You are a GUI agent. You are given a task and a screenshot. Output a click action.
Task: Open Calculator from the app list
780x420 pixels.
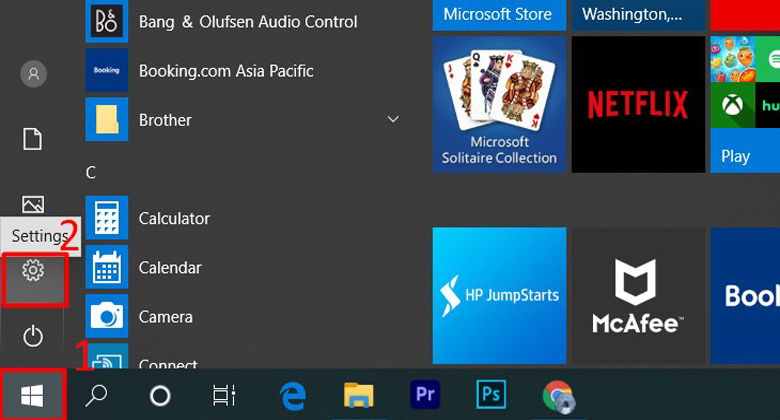[173, 218]
